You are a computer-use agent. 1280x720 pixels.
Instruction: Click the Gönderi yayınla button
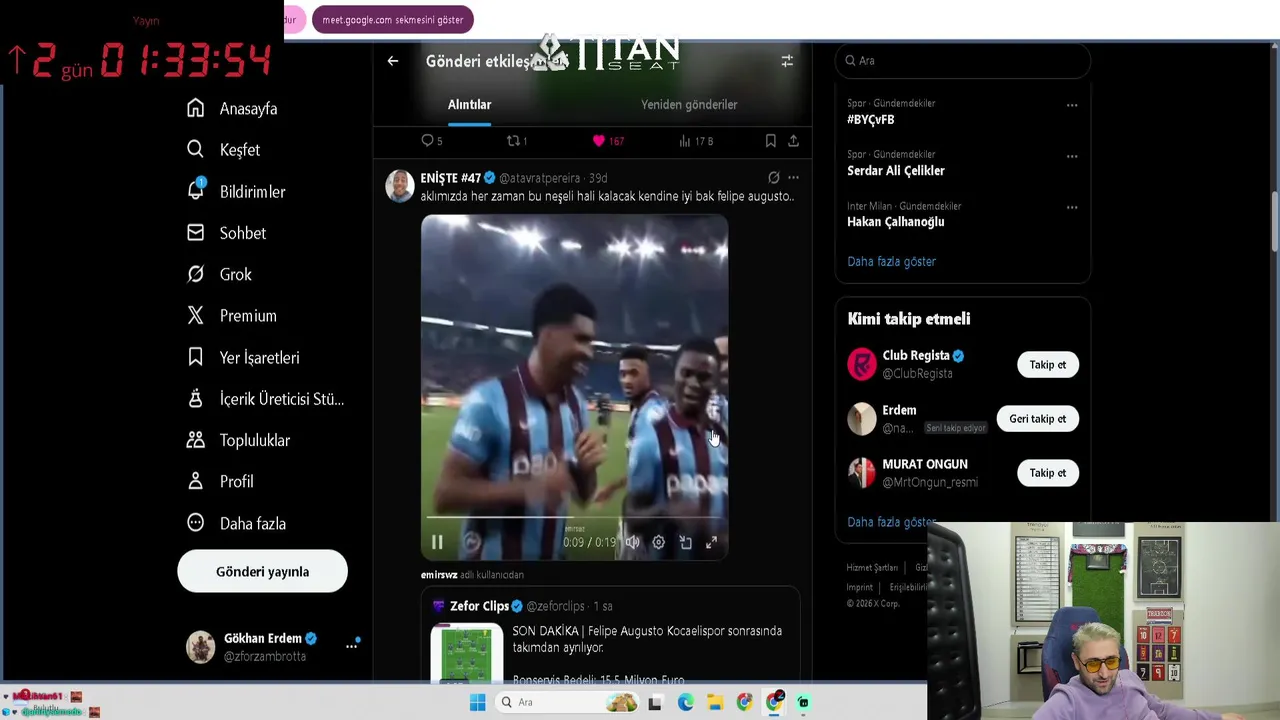point(262,571)
